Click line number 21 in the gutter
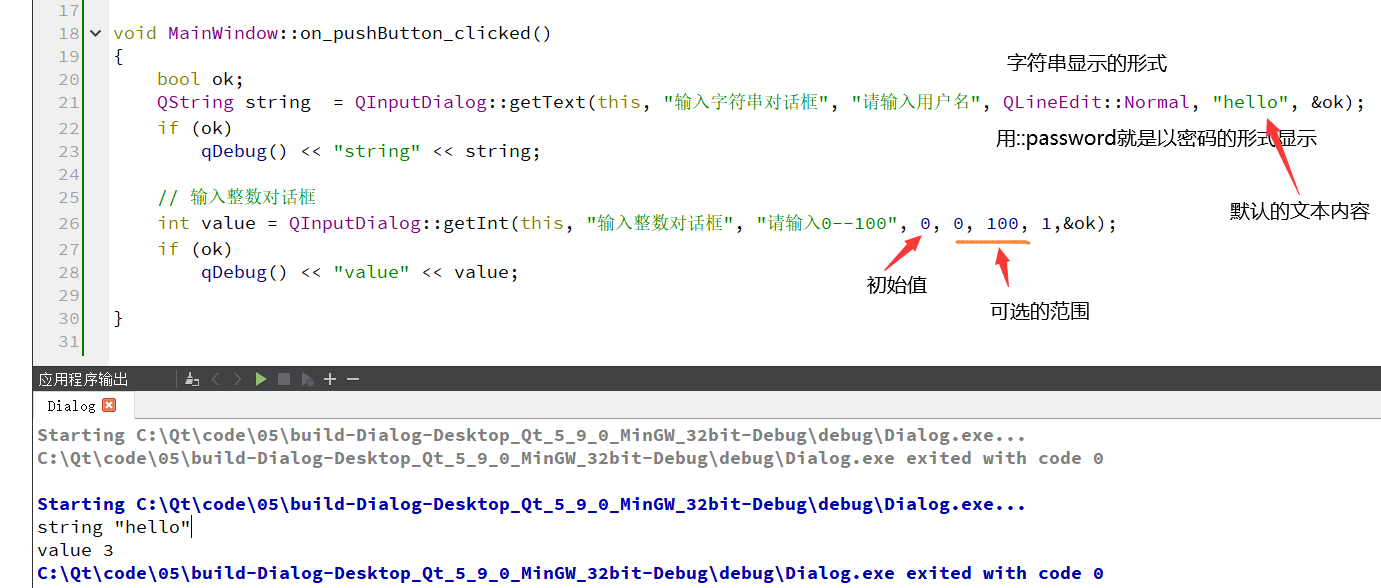 68,102
